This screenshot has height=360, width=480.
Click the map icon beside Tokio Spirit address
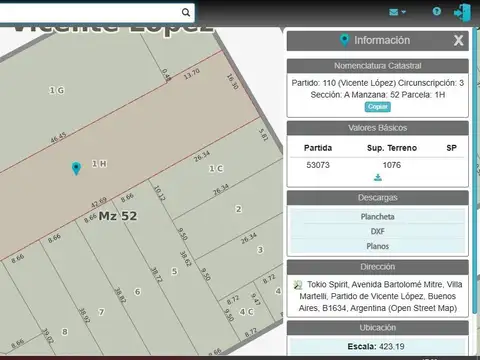pos(298,285)
